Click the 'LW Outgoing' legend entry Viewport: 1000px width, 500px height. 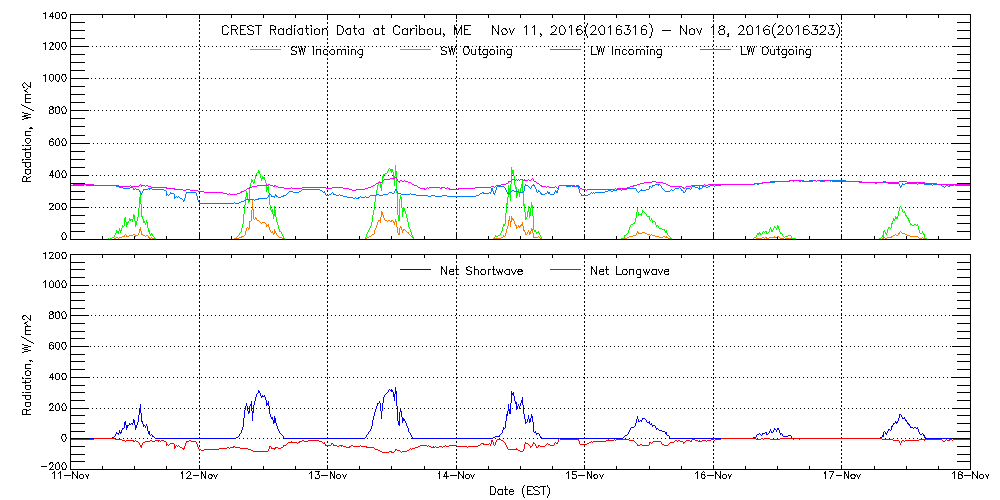pyautogui.click(x=775, y=51)
